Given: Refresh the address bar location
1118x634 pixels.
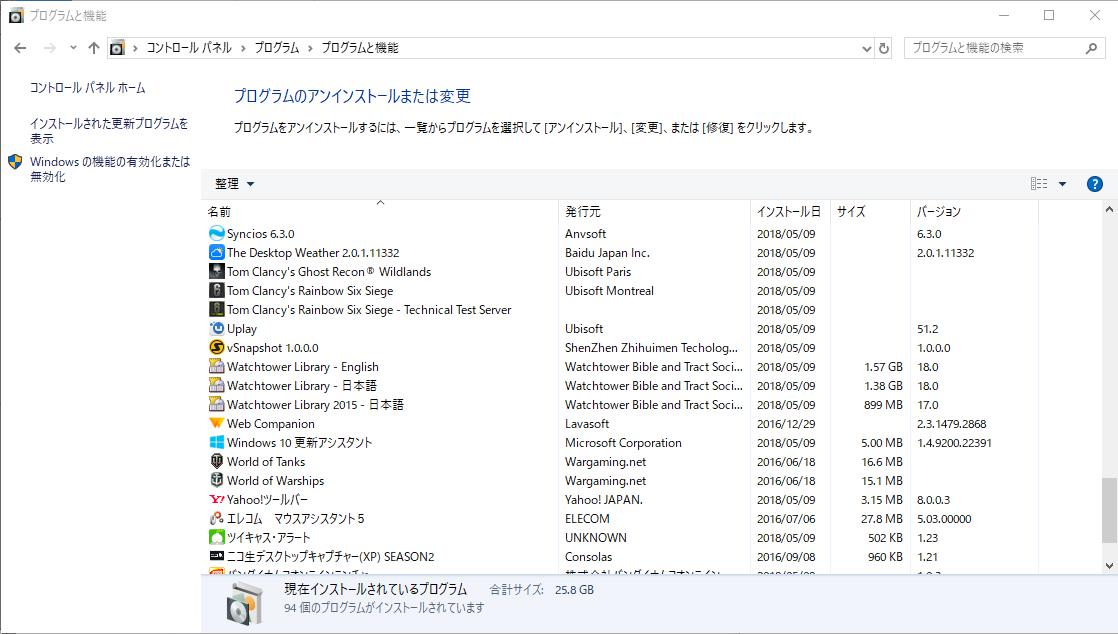Looking at the screenshot, I should [x=883, y=48].
